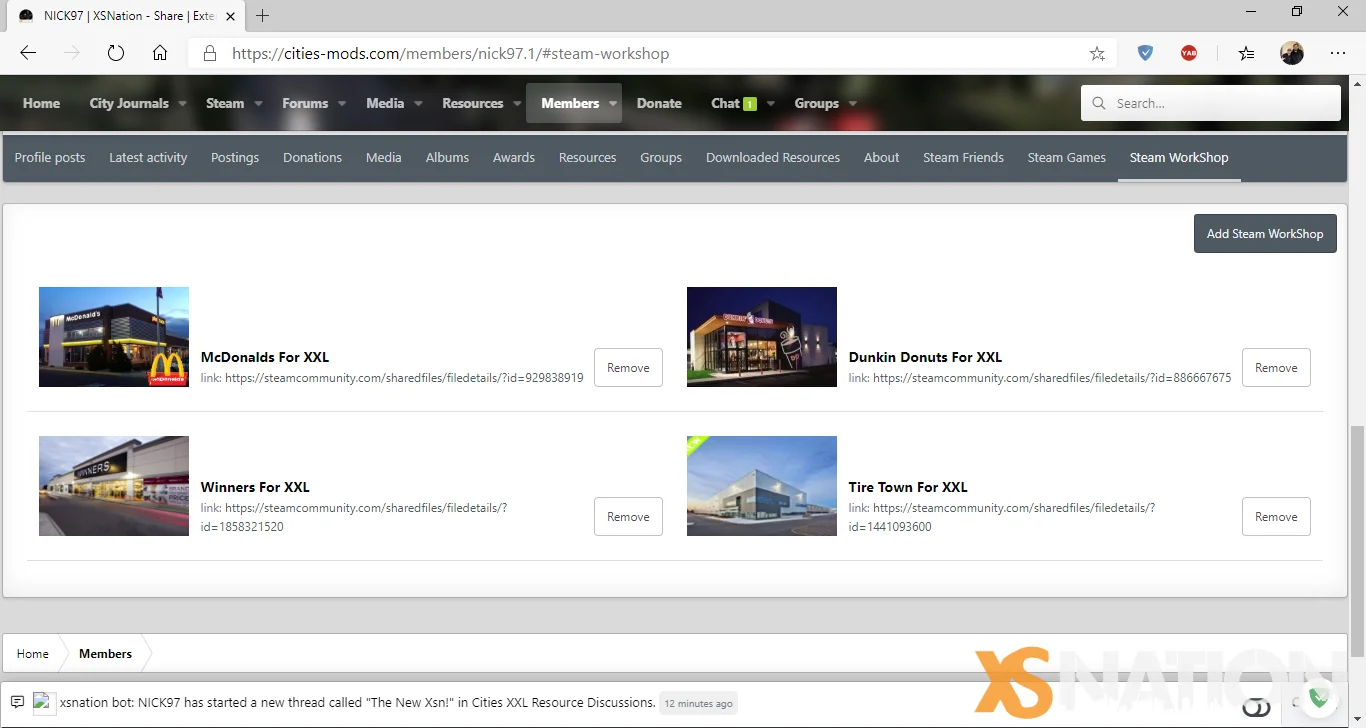This screenshot has height=728, width=1366.
Task: Click the Dunkin Donuts For XXL title
Action: coord(925,357)
